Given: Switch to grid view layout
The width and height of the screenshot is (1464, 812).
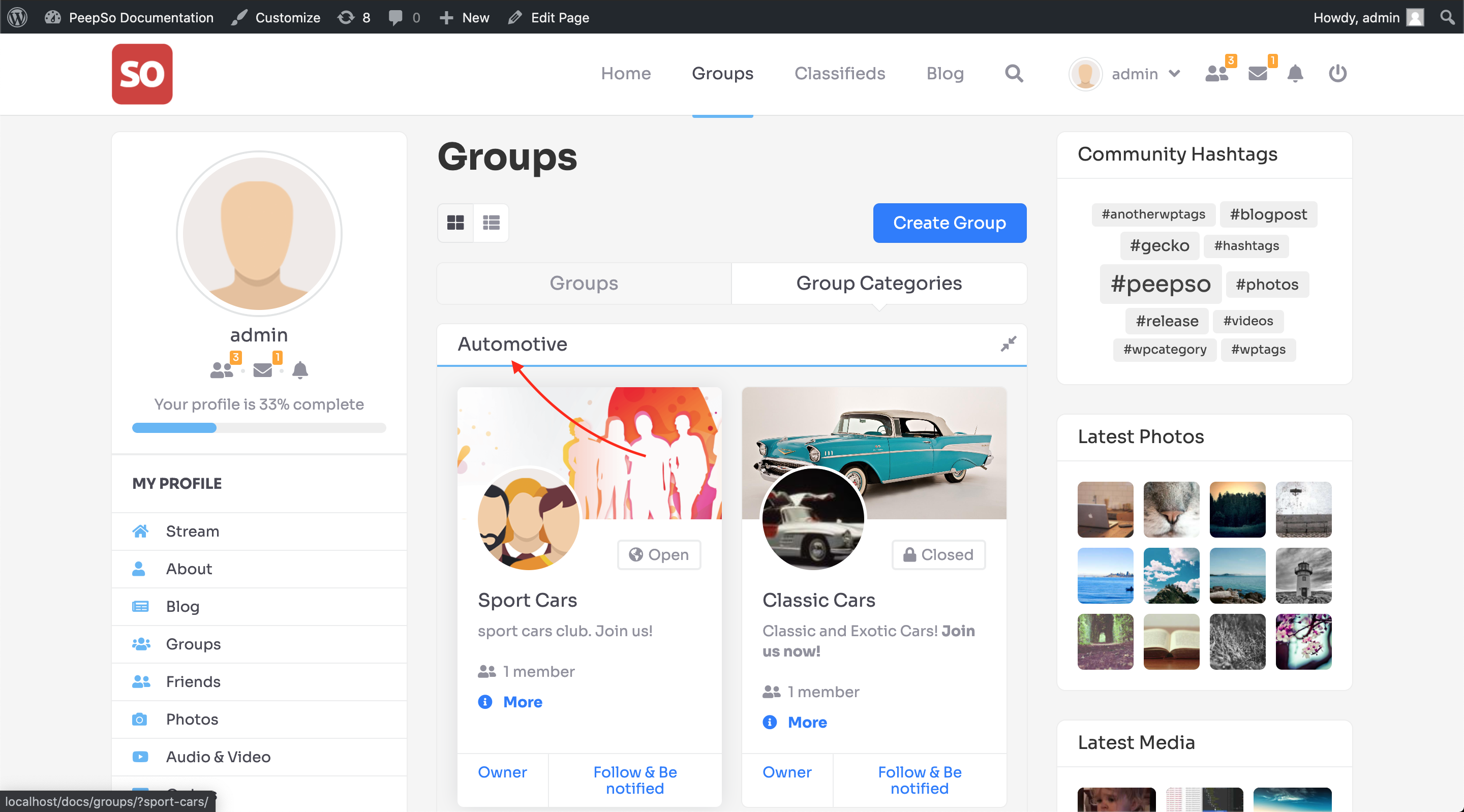Looking at the screenshot, I should pos(455,223).
